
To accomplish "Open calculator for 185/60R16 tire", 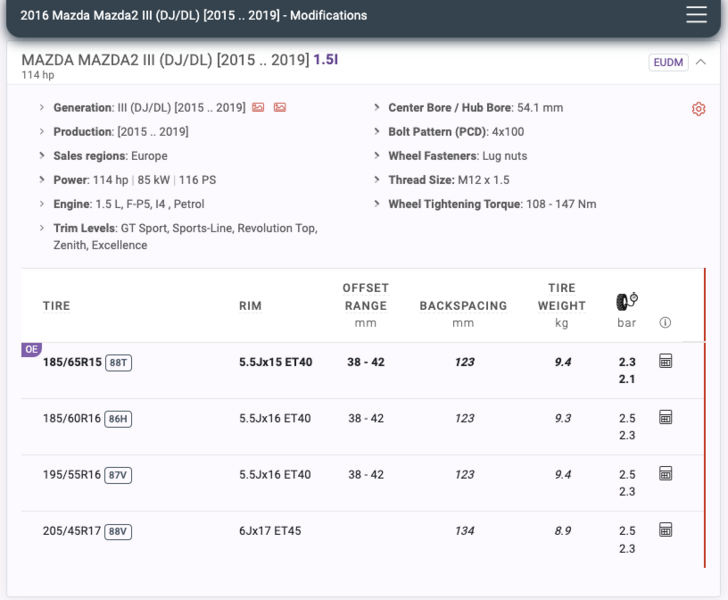I will coord(665,417).
